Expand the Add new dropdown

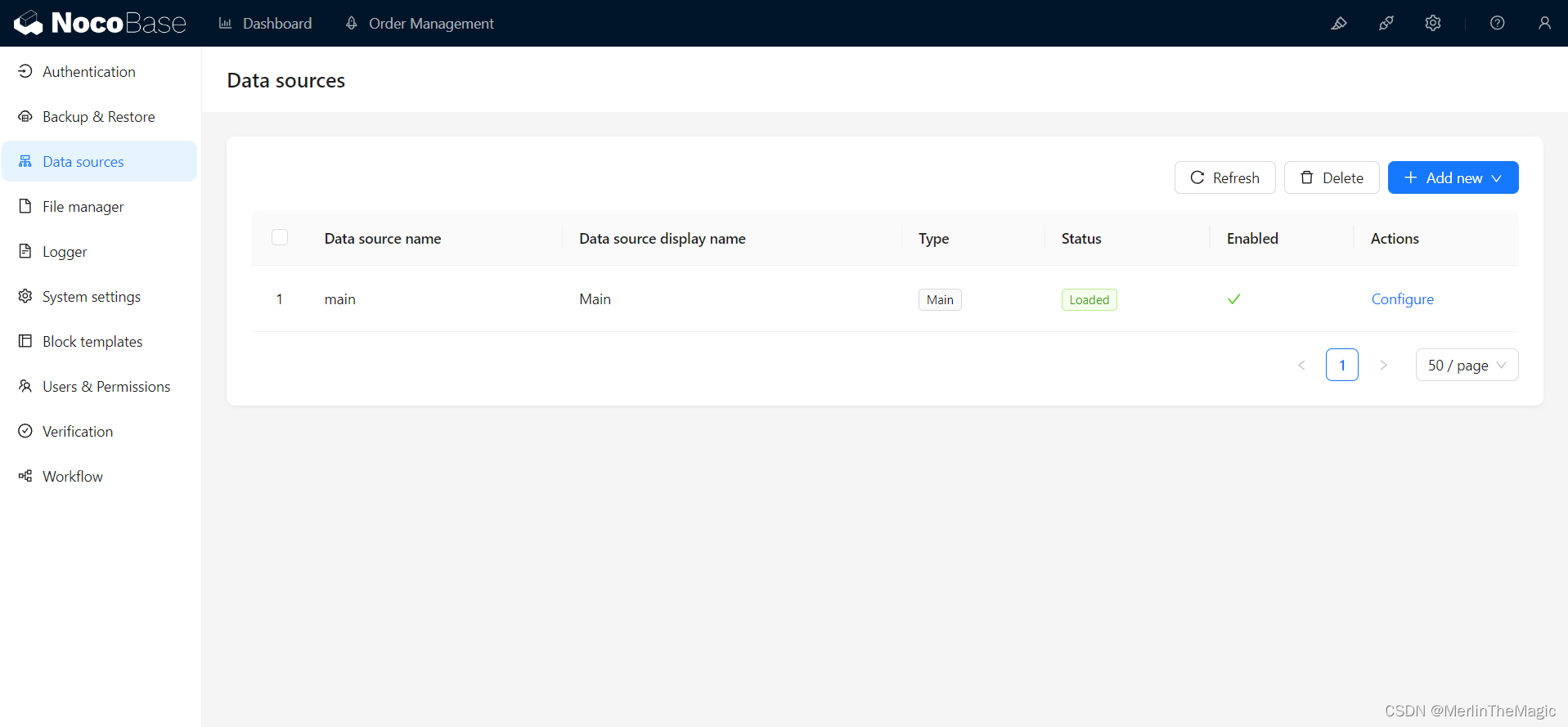pyautogui.click(x=1453, y=177)
